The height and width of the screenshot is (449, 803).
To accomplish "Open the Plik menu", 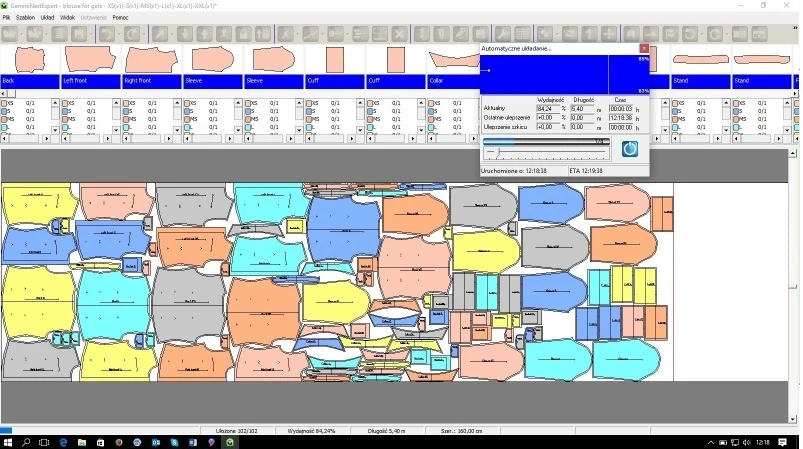I will pos(6,18).
